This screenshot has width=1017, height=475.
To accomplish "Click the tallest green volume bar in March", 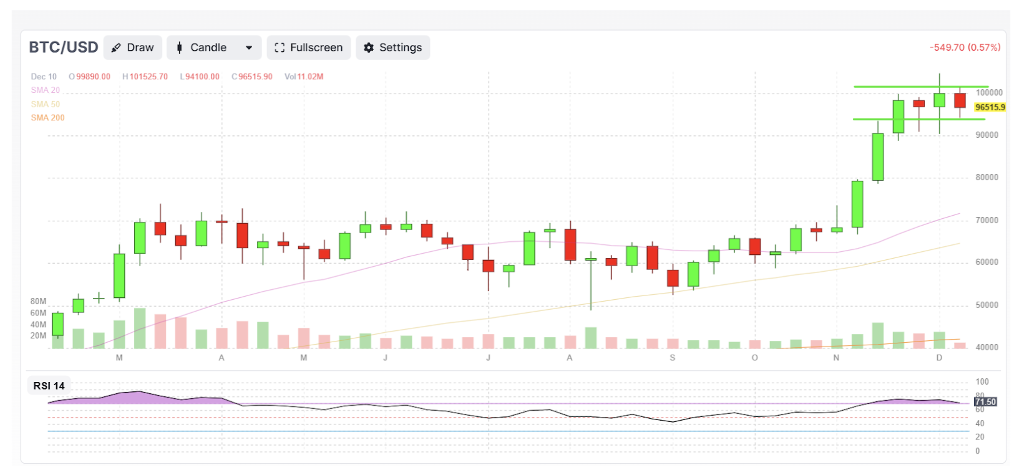I will (x=139, y=328).
